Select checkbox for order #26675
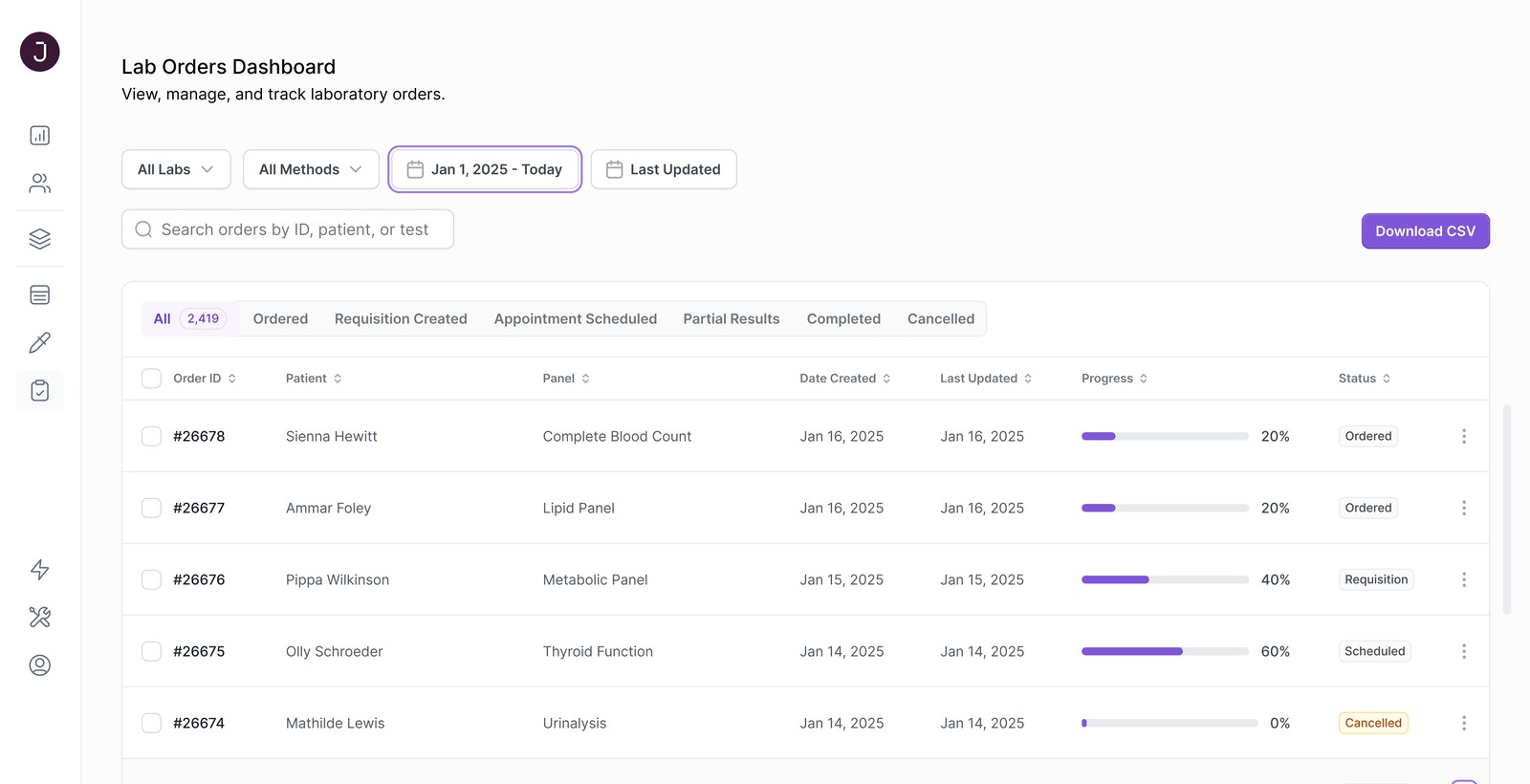This screenshot has width=1530, height=784. (x=151, y=651)
